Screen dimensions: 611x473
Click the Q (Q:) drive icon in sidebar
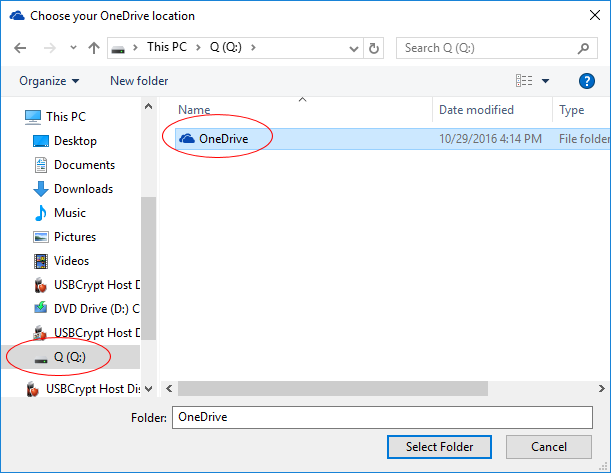(x=41, y=360)
